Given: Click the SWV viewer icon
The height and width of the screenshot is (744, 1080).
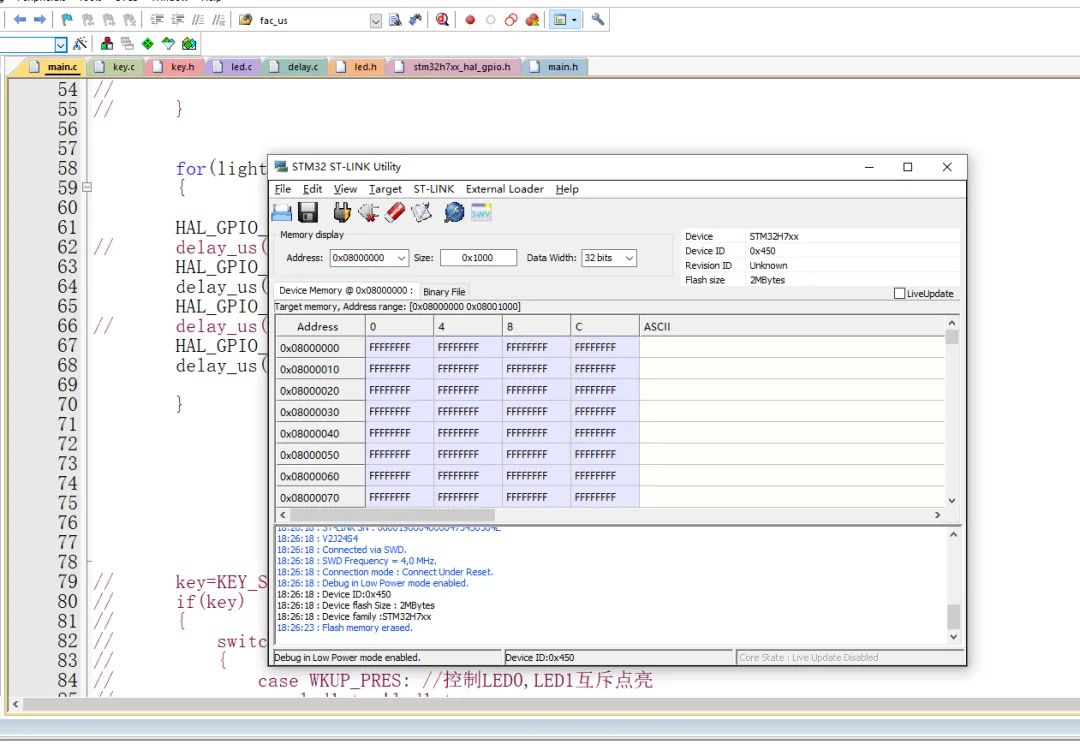Looking at the screenshot, I should [479, 211].
